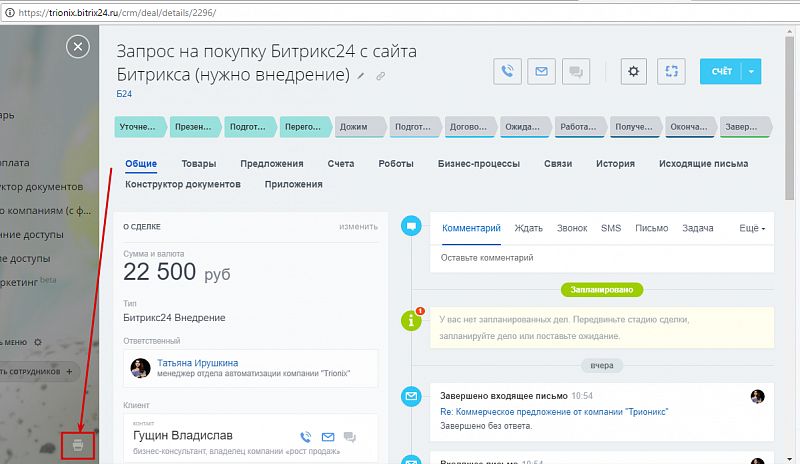Switch to the Общие tab

tap(141, 164)
